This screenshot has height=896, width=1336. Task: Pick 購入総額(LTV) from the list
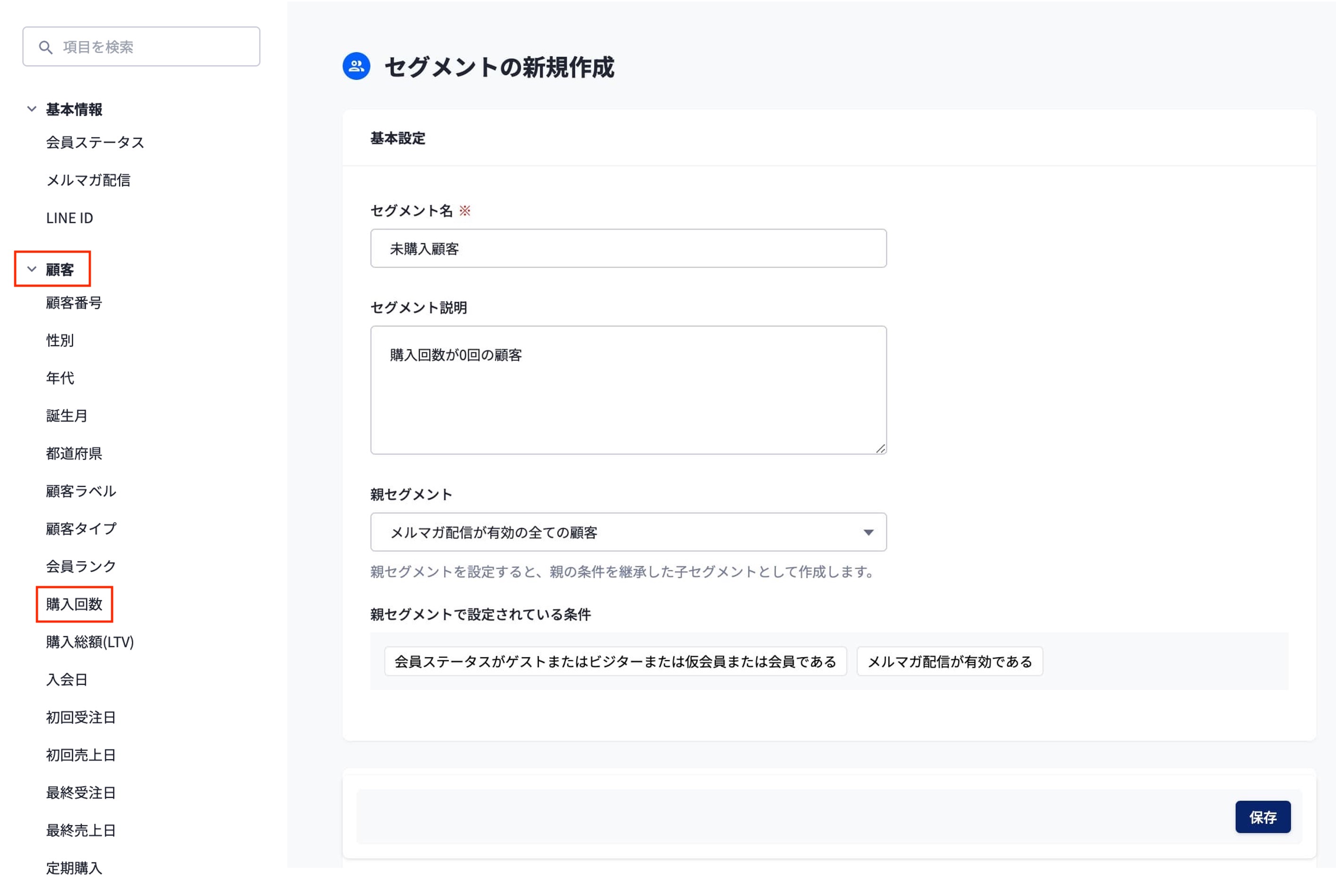click(x=90, y=641)
